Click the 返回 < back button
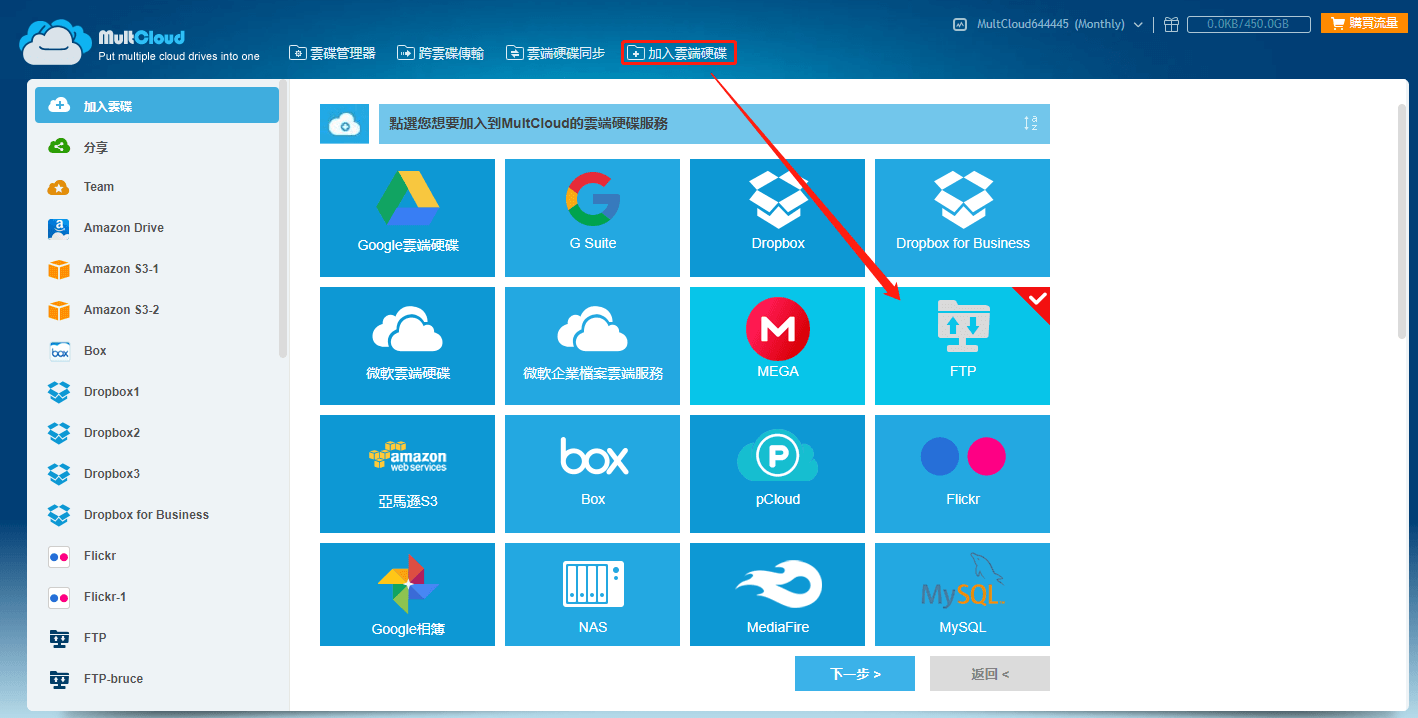Viewport: 1418px width, 718px height. (990, 674)
